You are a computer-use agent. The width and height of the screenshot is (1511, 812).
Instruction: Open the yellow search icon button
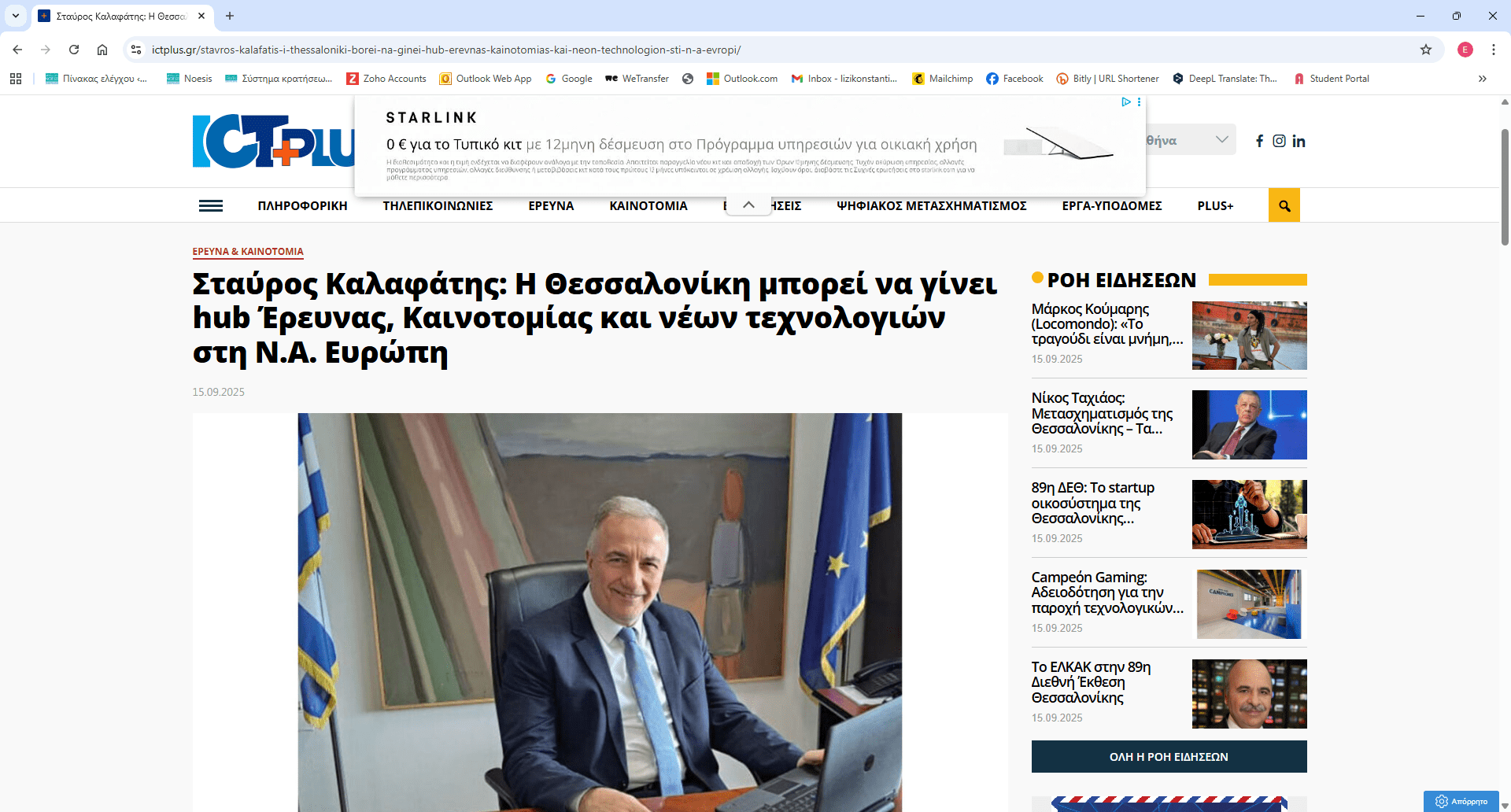click(x=1284, y=205)
